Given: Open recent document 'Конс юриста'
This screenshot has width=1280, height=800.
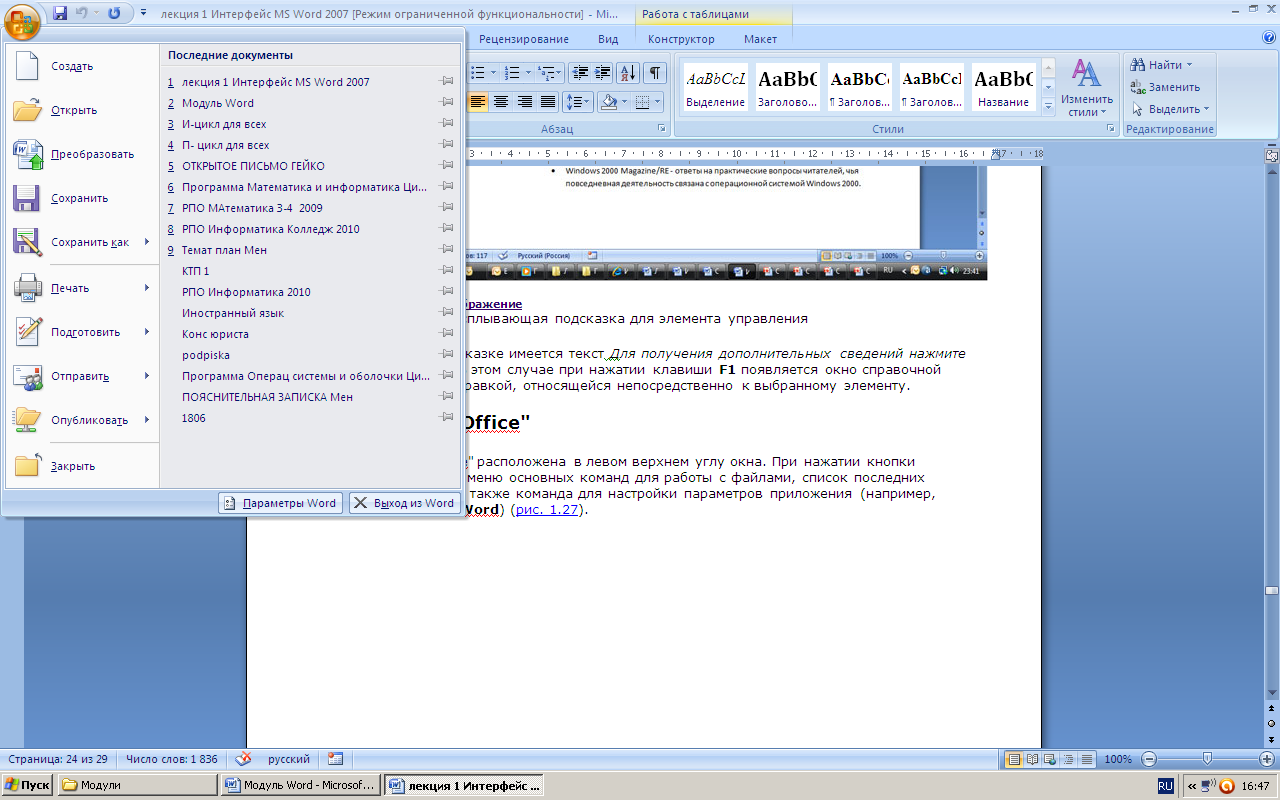Looking at the screenshot, I should [x=215, y=334].
